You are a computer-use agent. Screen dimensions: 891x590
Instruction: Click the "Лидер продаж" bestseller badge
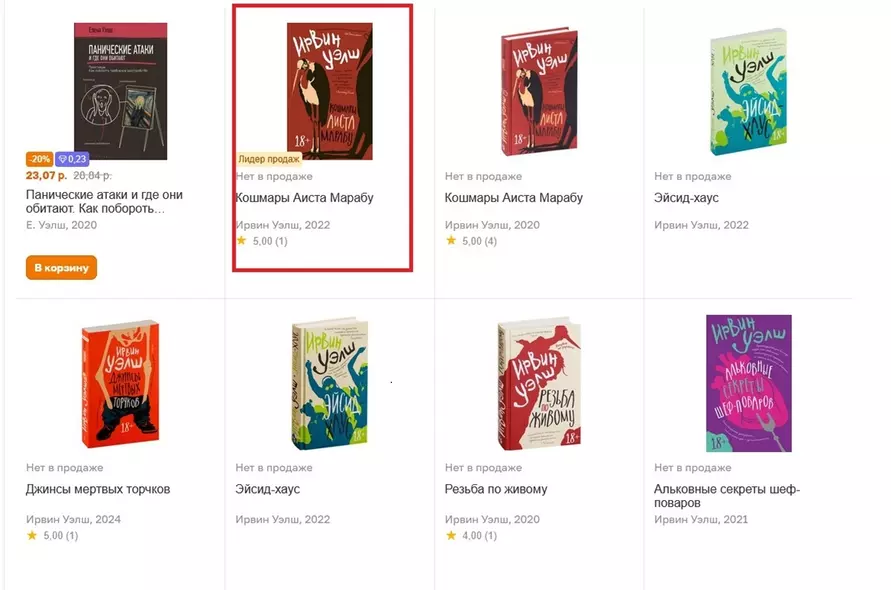(269, 159)
